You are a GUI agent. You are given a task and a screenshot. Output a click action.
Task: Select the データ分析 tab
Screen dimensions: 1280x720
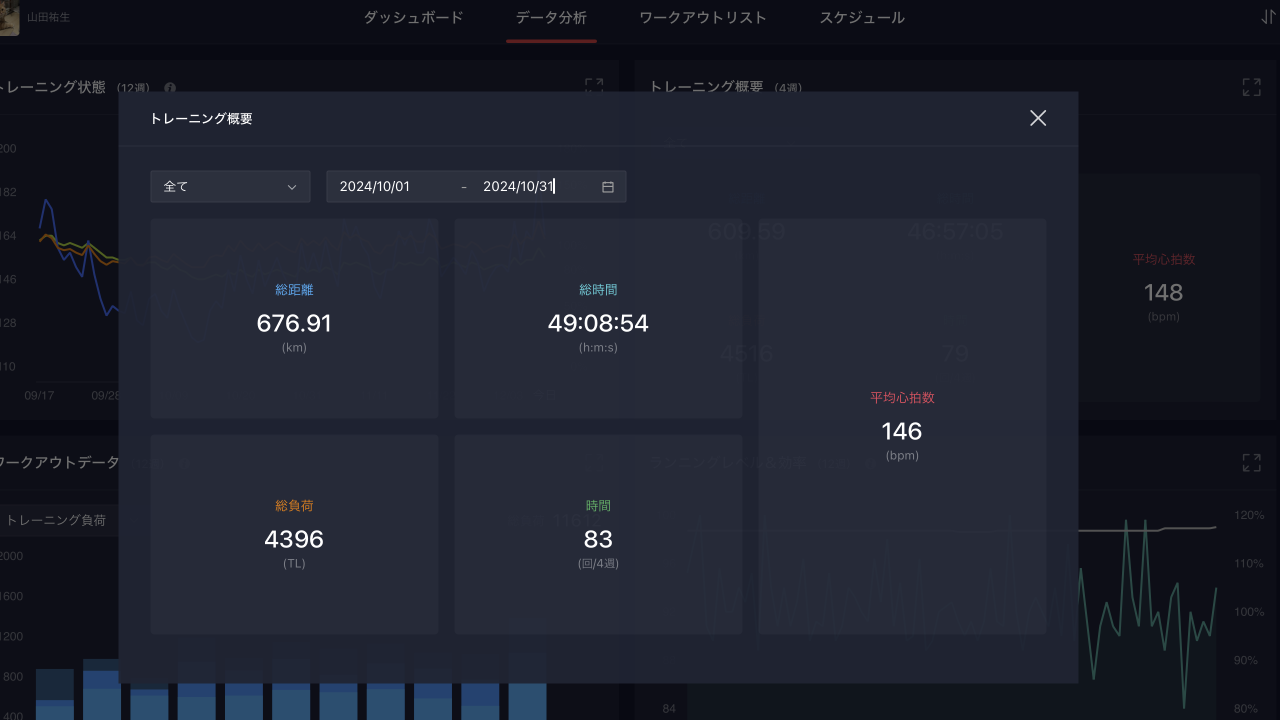coord(551,18)
